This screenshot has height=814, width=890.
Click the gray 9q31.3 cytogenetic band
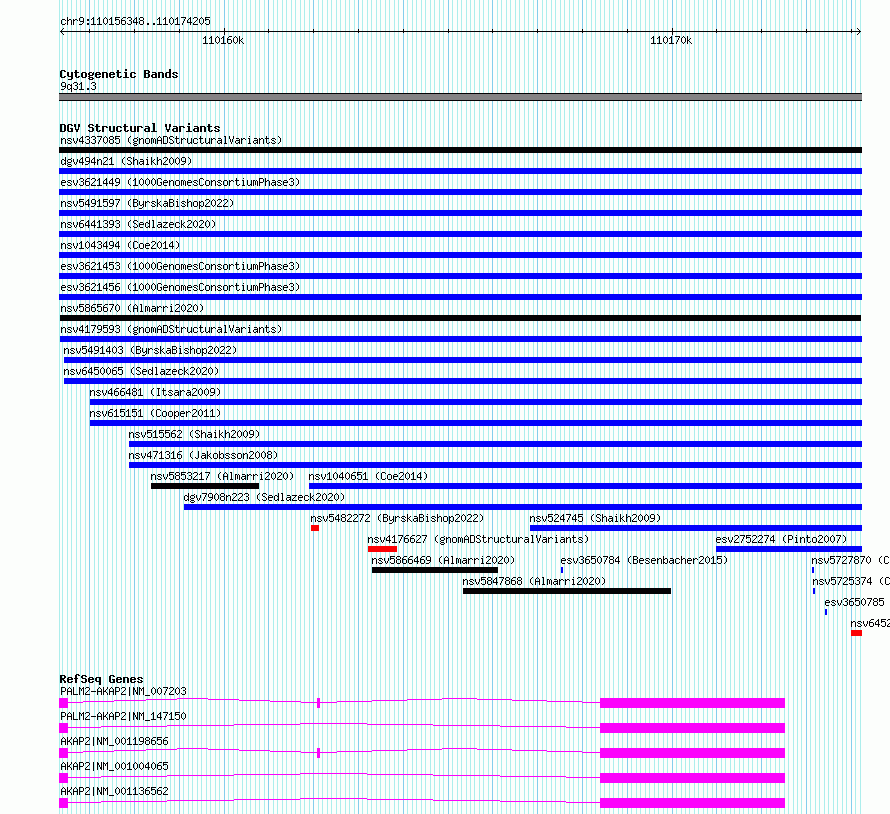click(x=460, y=97)
